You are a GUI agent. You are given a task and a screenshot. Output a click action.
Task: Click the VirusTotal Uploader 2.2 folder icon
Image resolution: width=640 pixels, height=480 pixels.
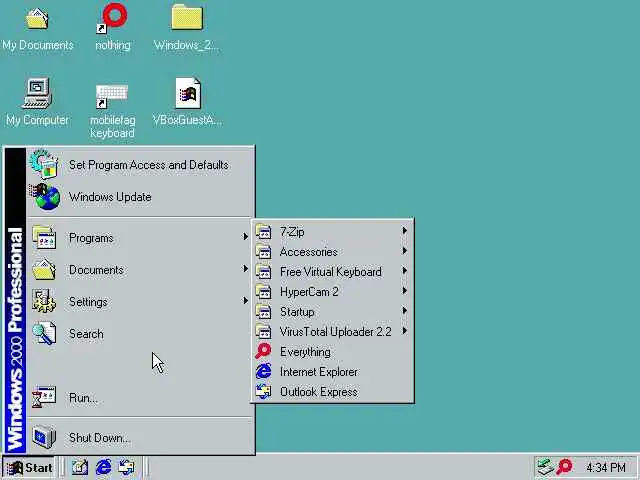[x=263, y=331]
